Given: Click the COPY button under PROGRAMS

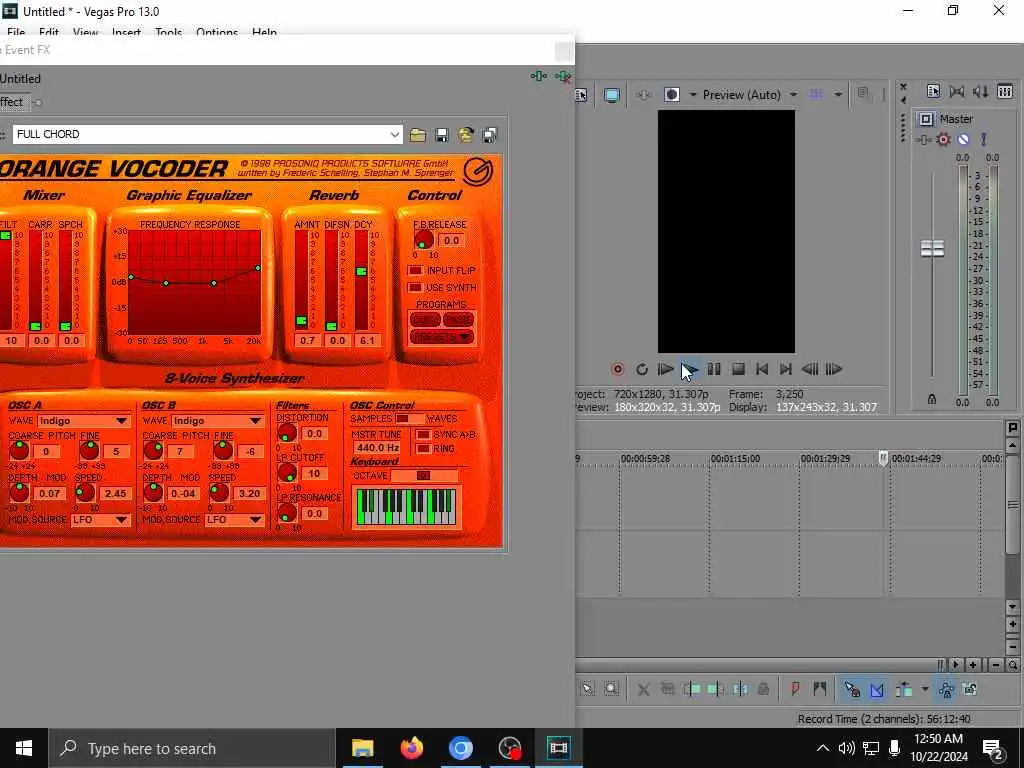Looking at the screenshot, I should 425,320.
